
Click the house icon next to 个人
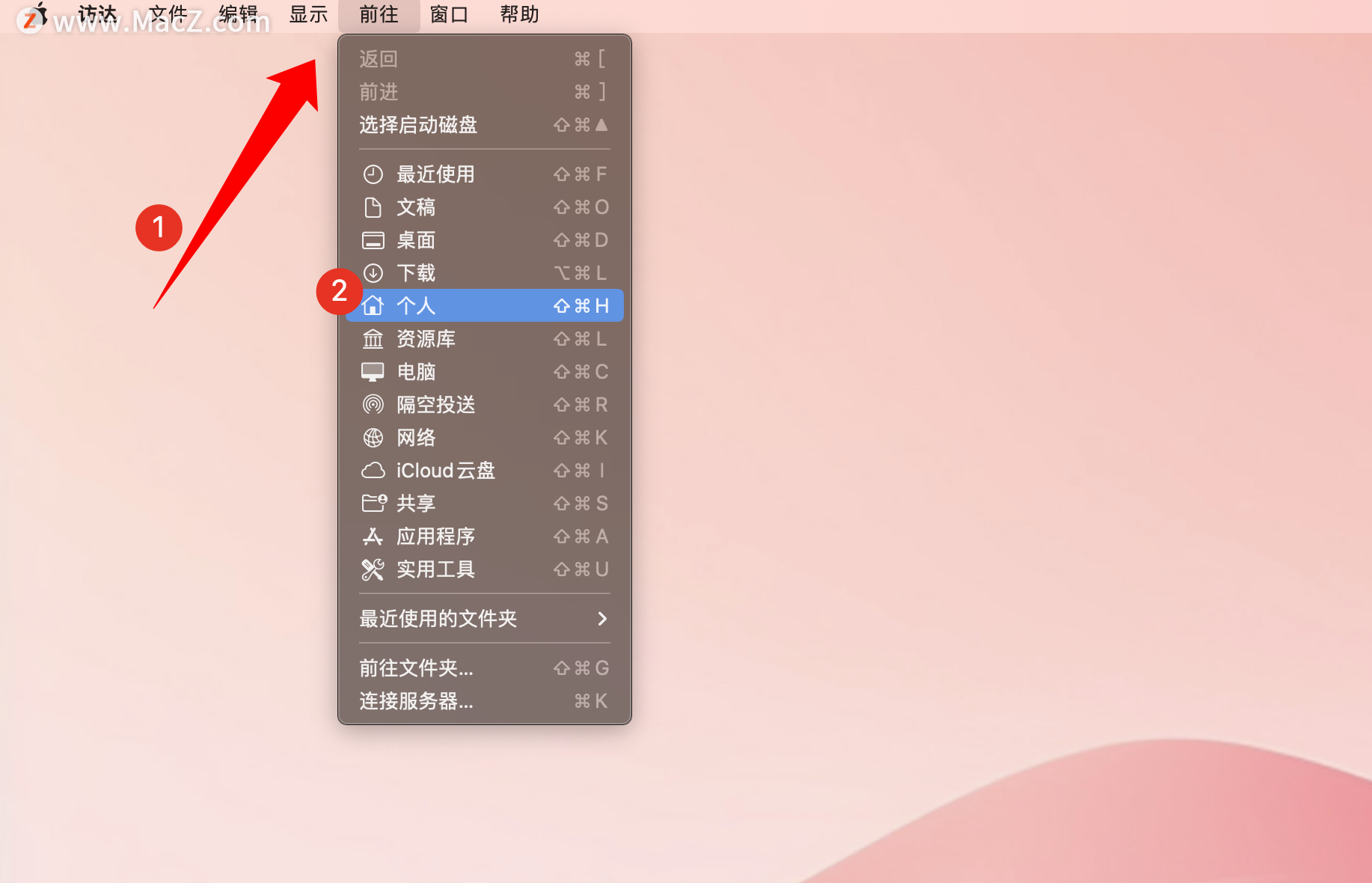point(373,305)
